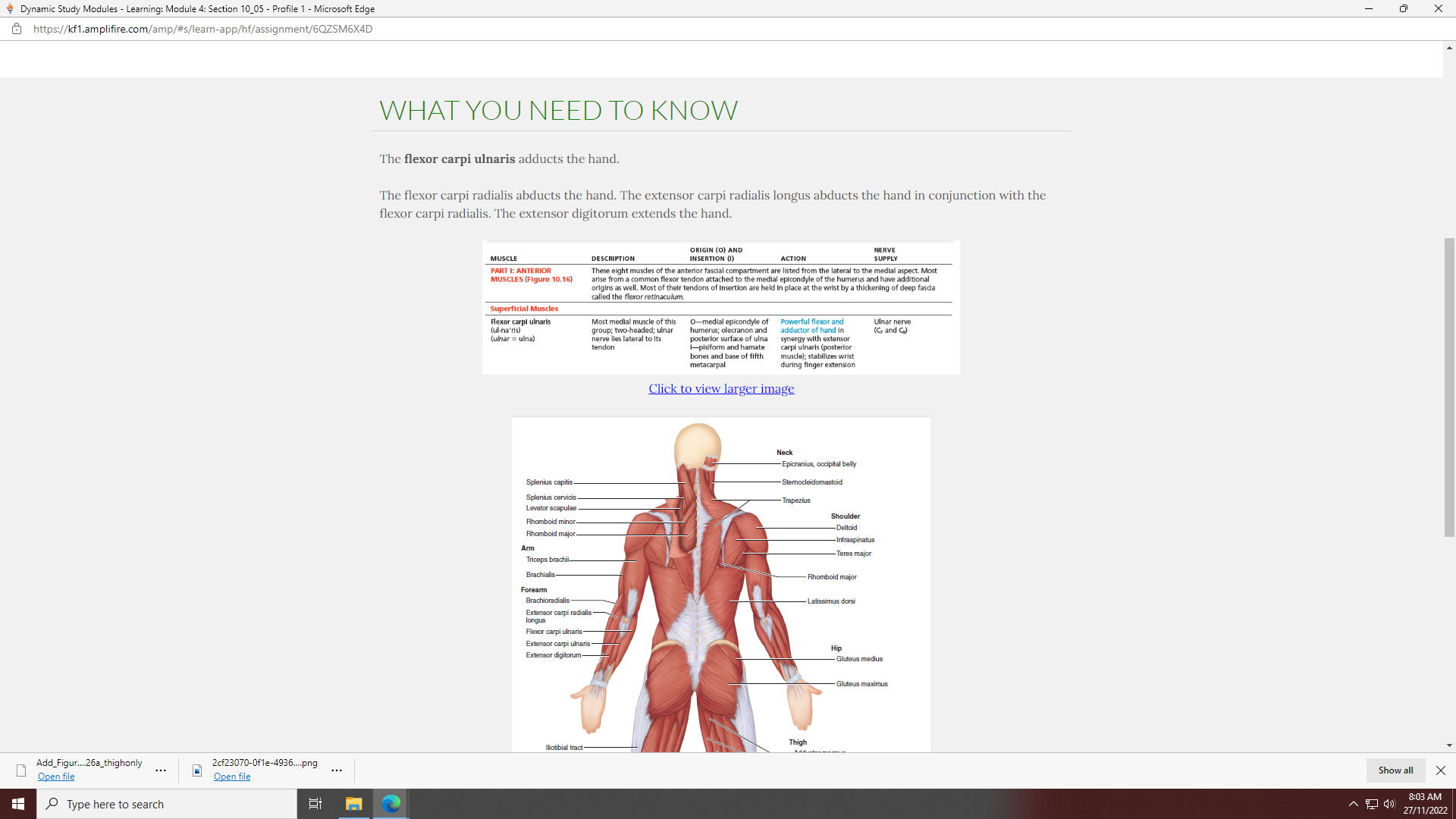
Task: Click the 'Superficial Muscles' table heading
Action: tap(524, 309)
